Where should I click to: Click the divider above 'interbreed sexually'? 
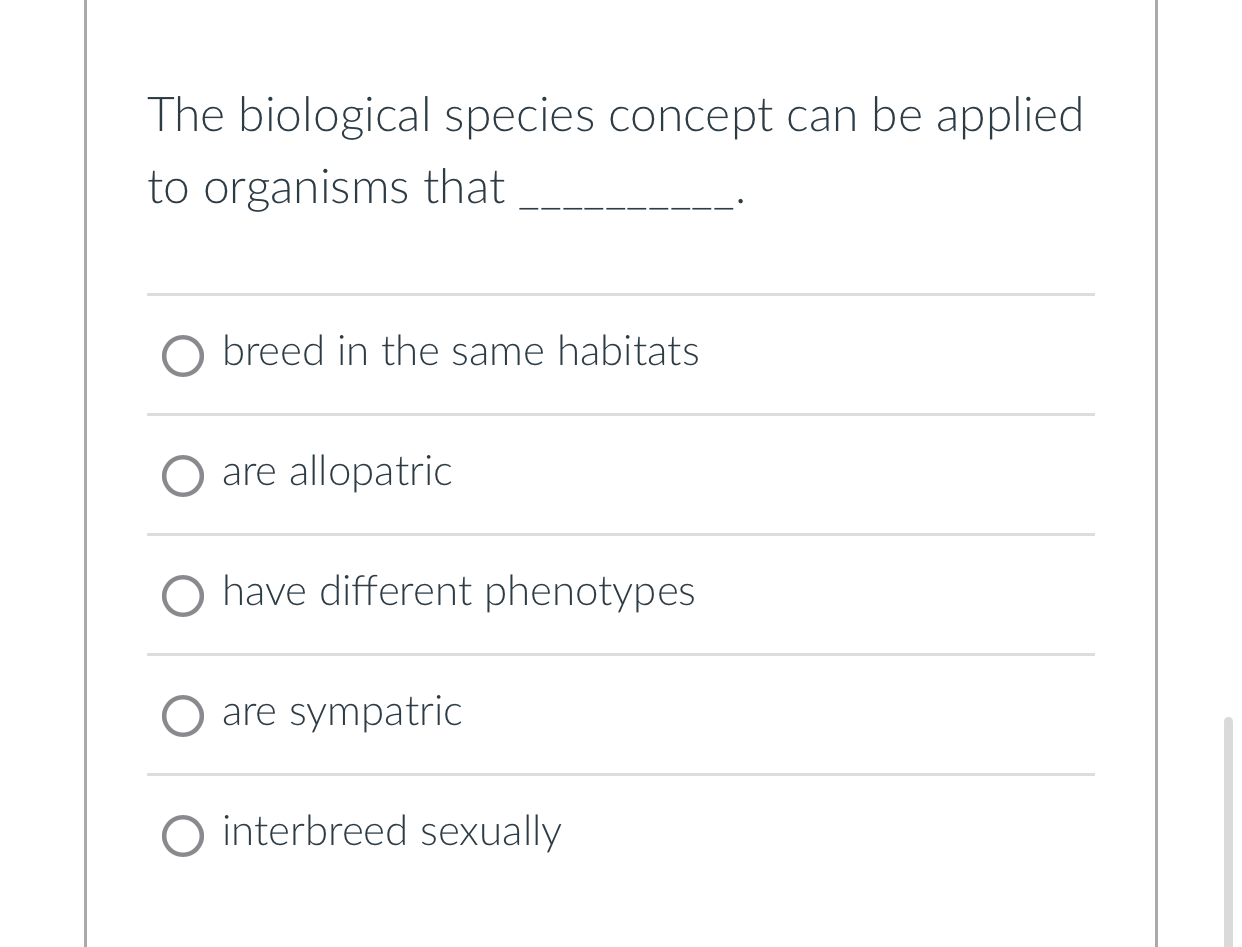tap(620, 775)
